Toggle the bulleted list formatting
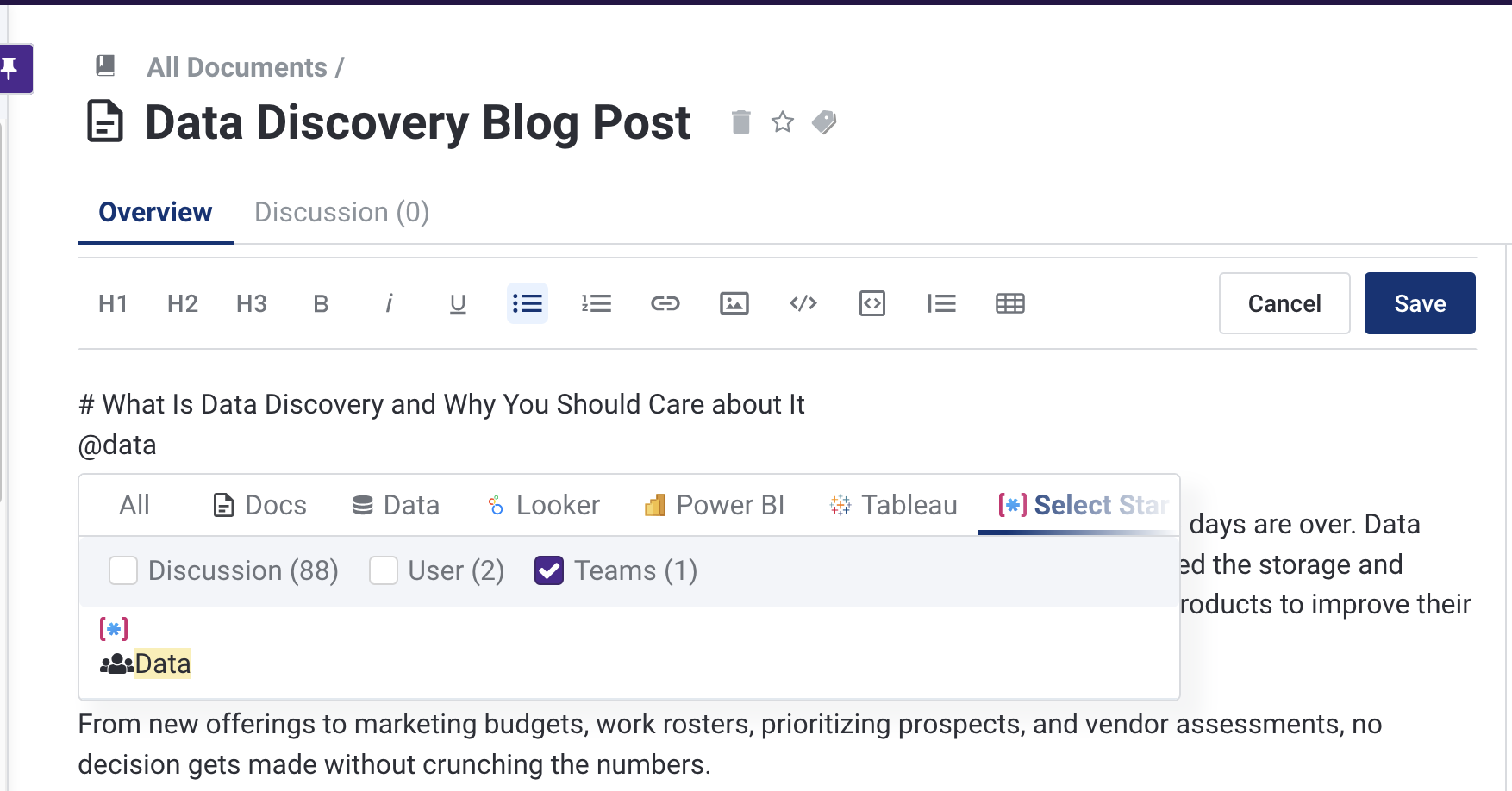 coord(527,303)
